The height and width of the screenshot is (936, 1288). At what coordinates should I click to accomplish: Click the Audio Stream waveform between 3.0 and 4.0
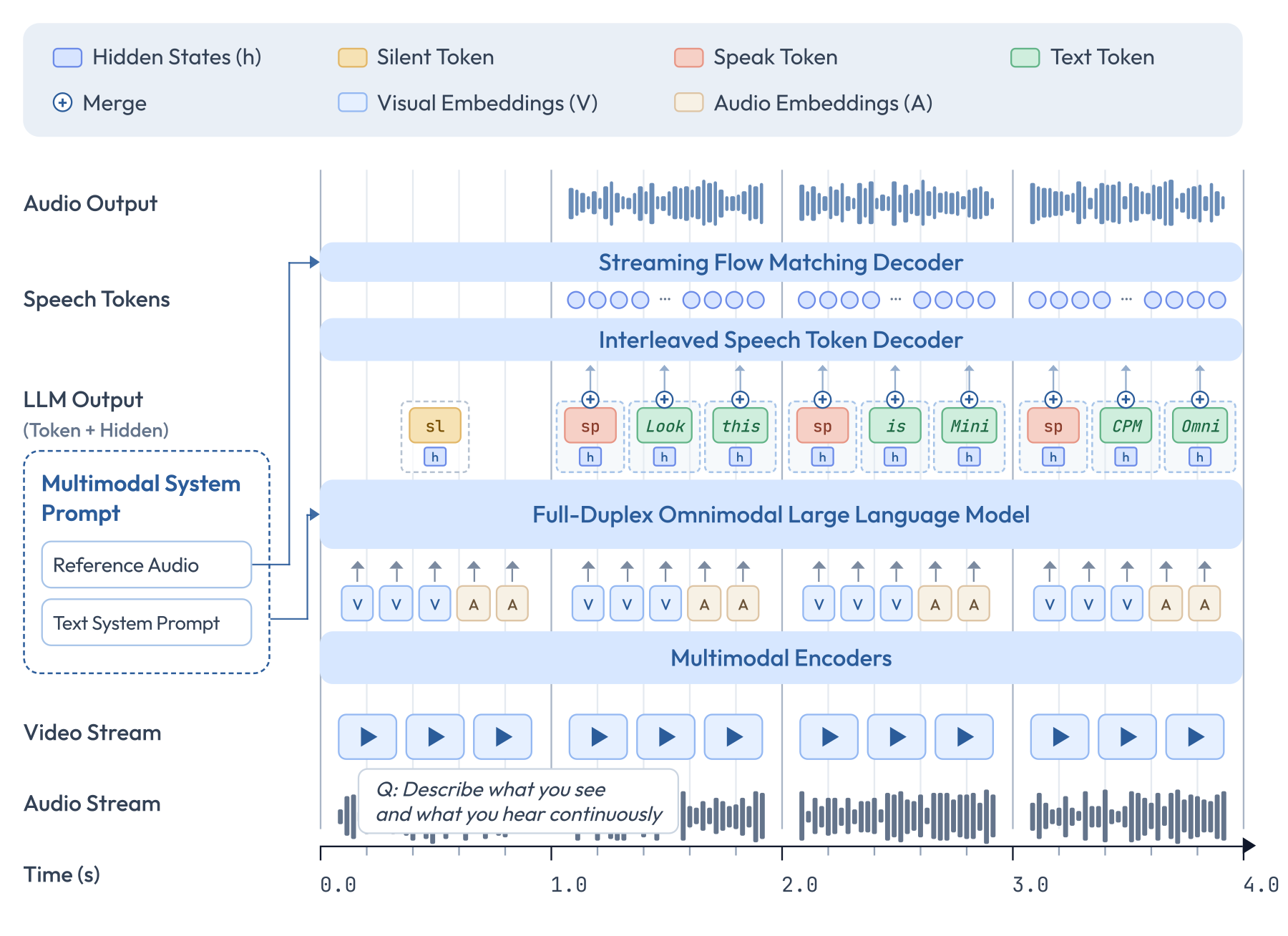1128,816
